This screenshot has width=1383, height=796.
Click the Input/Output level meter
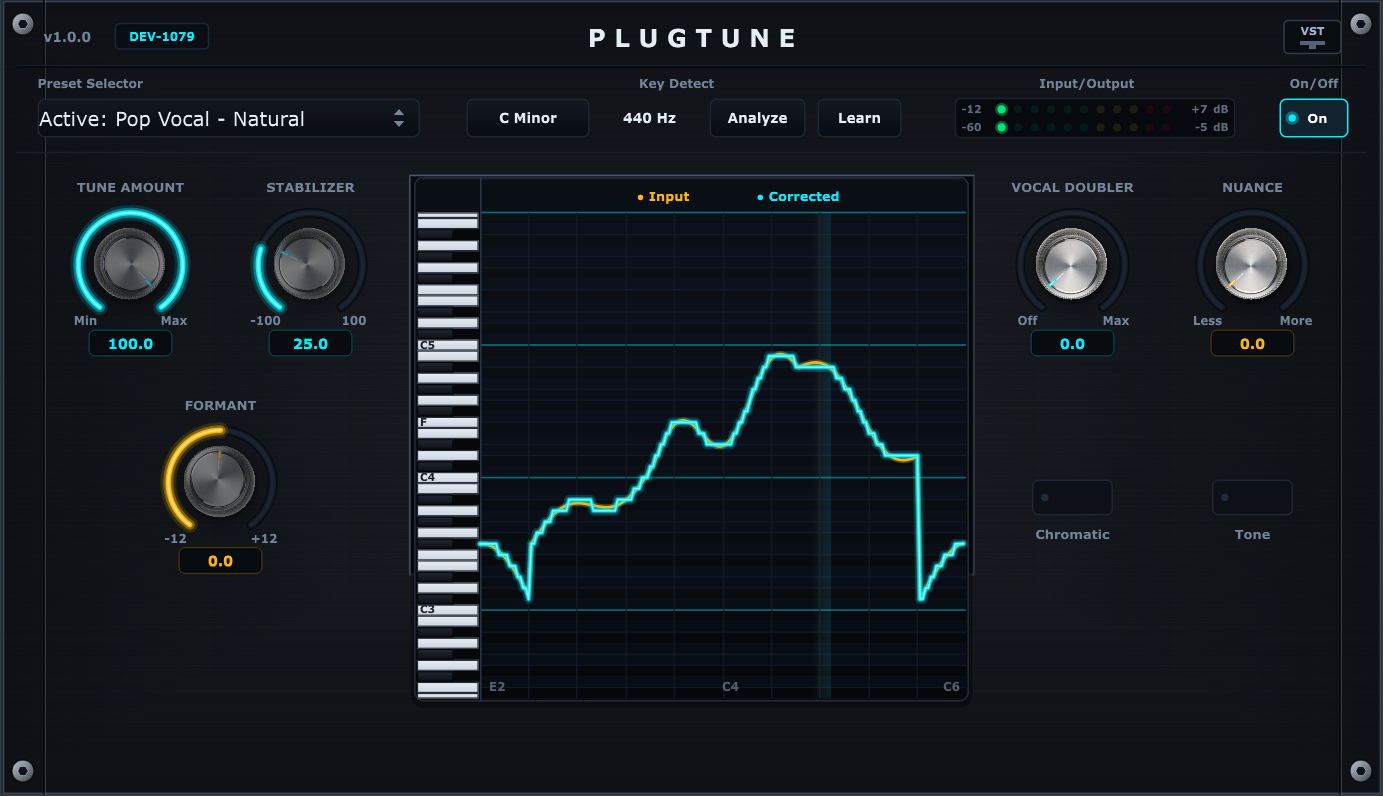coord(1095,118)
